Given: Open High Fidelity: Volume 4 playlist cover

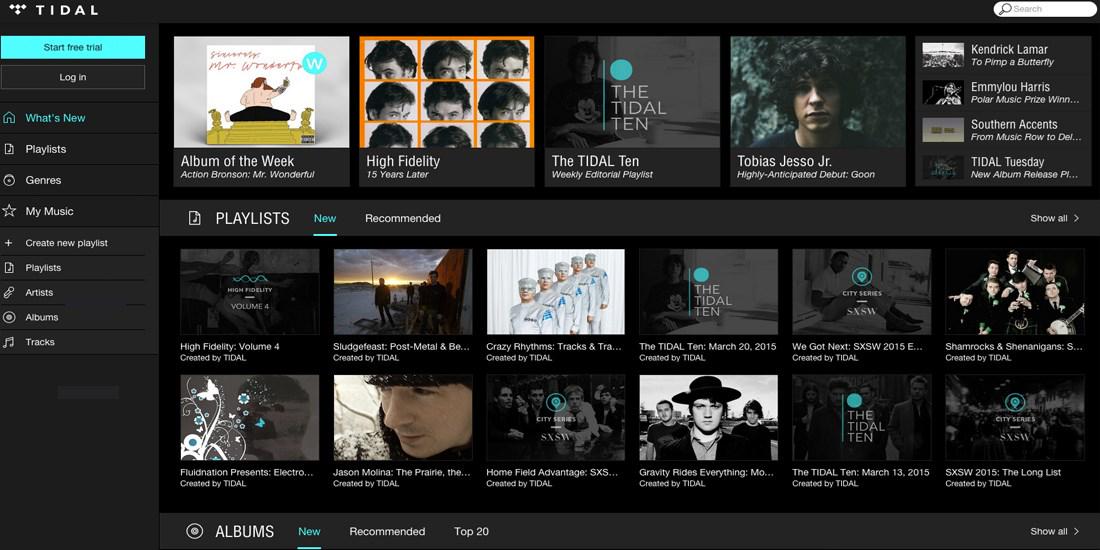Looking at the screenshot, I should (x=250, y=292).
